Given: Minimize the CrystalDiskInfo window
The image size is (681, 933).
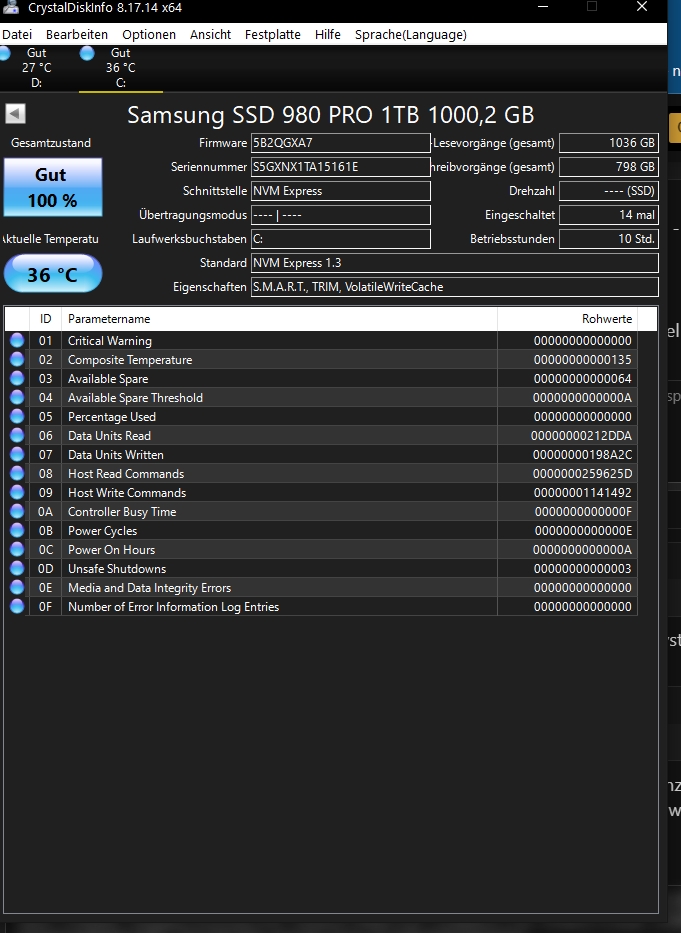Looking at the screenshot, I should (x=542, y=7).
